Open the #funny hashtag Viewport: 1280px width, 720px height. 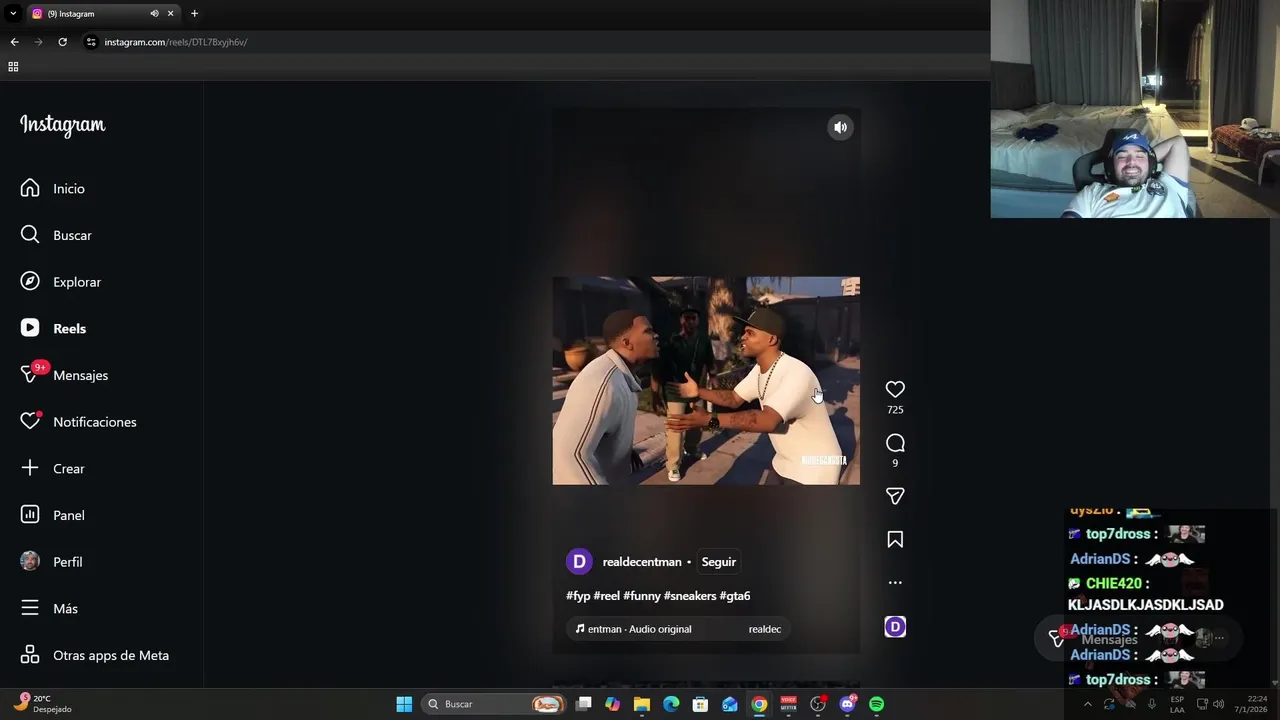pos(641,596)
